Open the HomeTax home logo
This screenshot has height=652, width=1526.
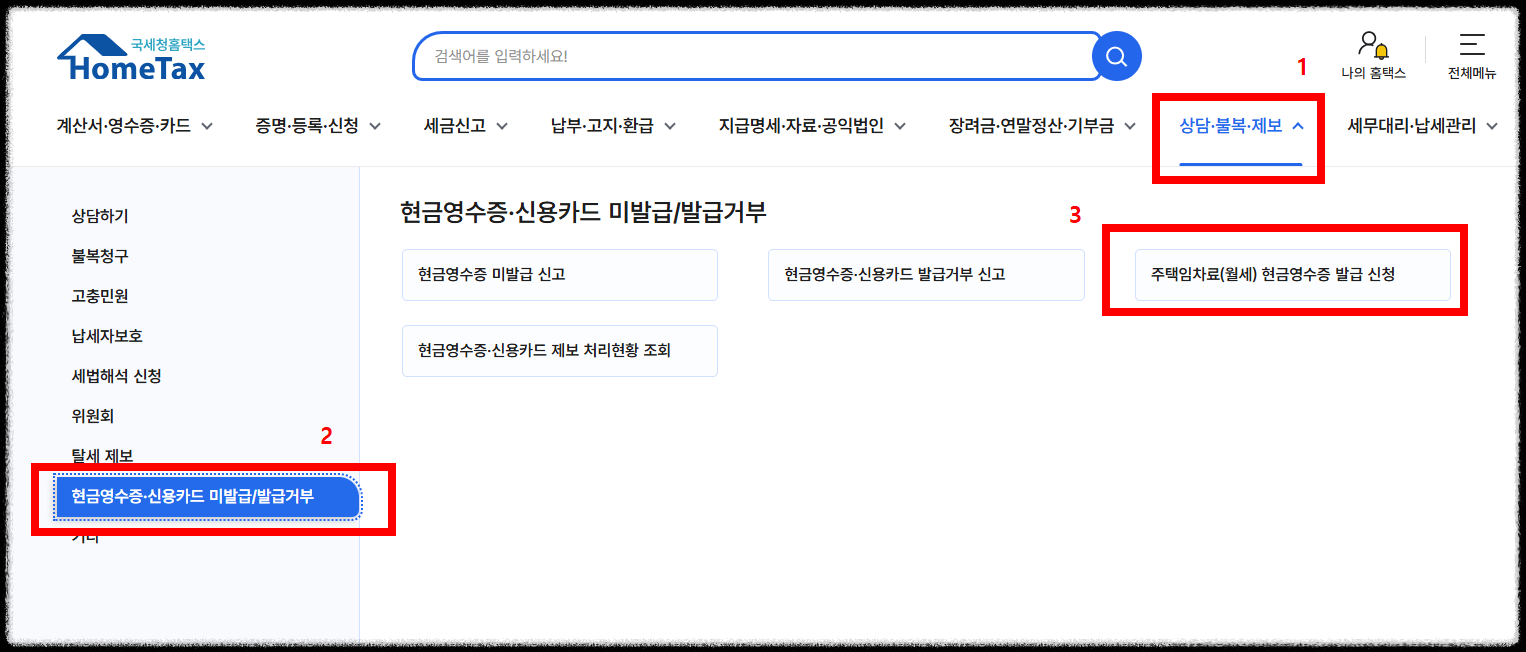[x=131, y=57]
